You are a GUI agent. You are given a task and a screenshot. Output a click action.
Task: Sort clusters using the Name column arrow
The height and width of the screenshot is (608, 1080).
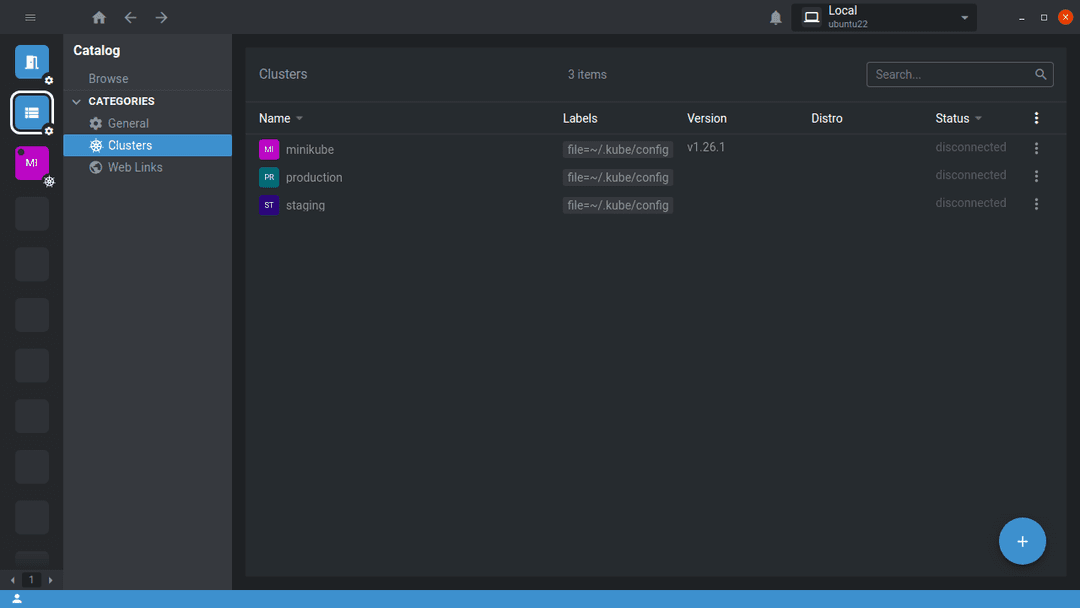pos(297,118)
